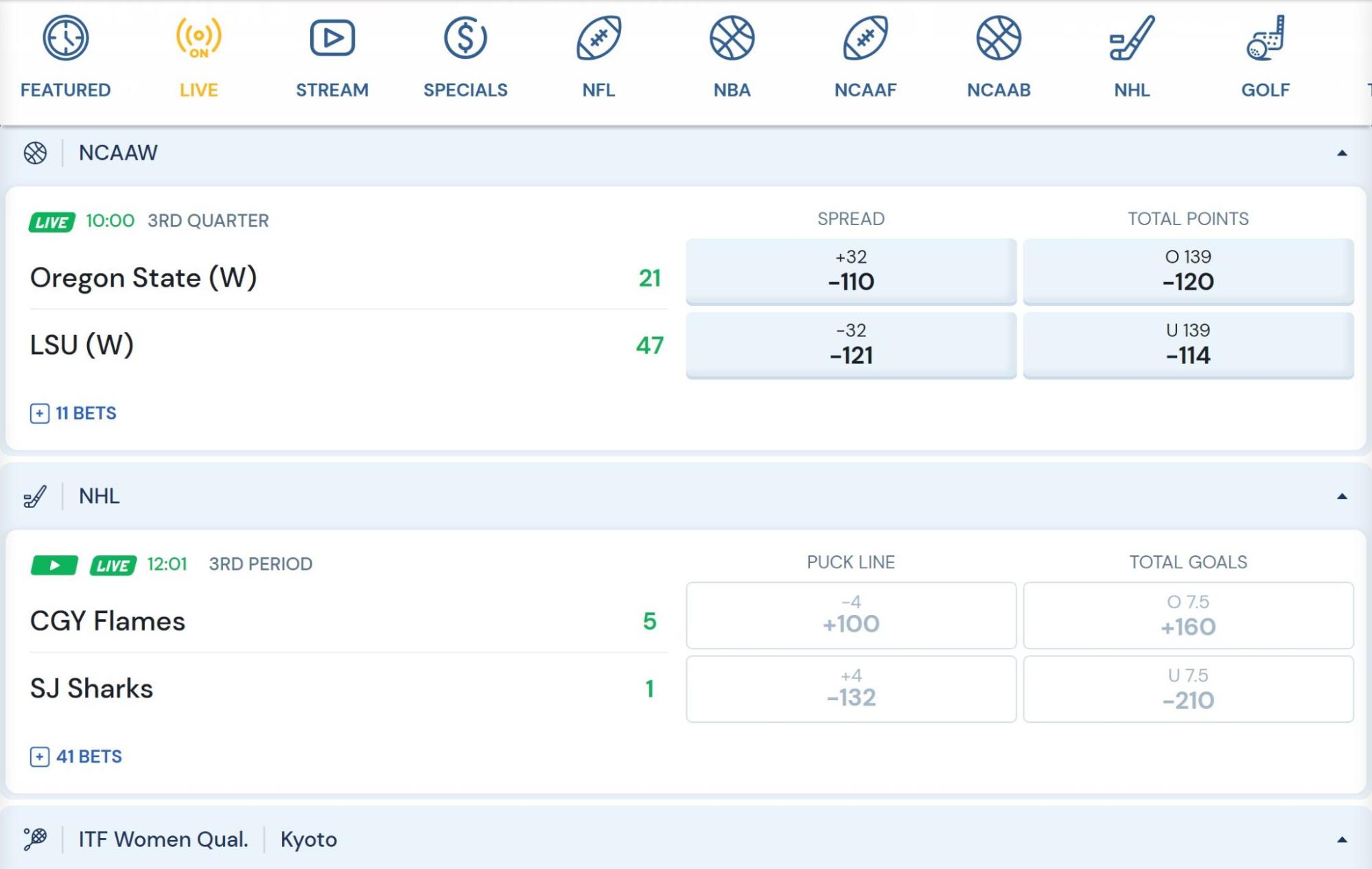Switch to LIVE tab label
The image size is (1372, 869).
(x=199, y=90)
